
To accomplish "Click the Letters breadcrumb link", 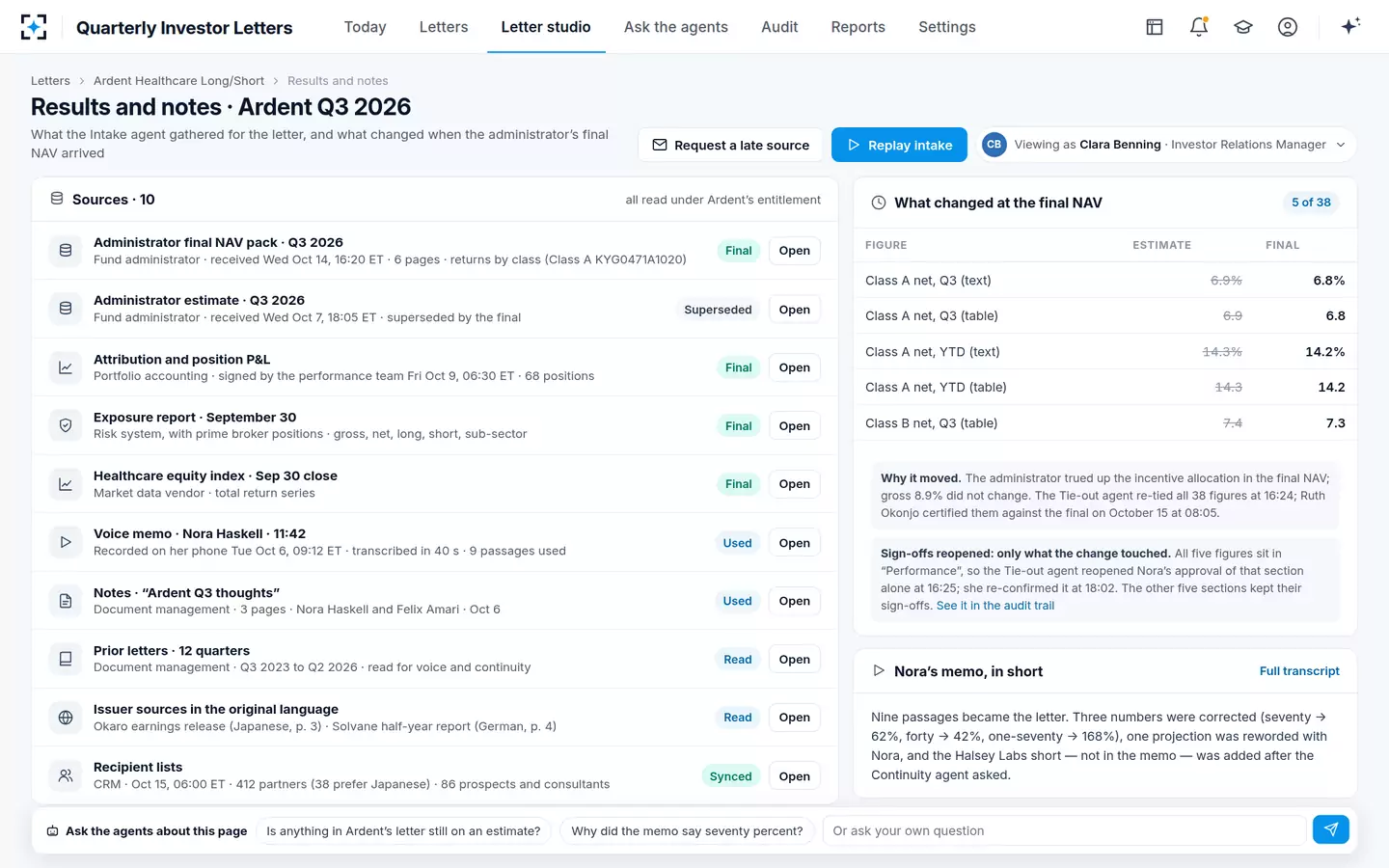I will tap(50, 81).
